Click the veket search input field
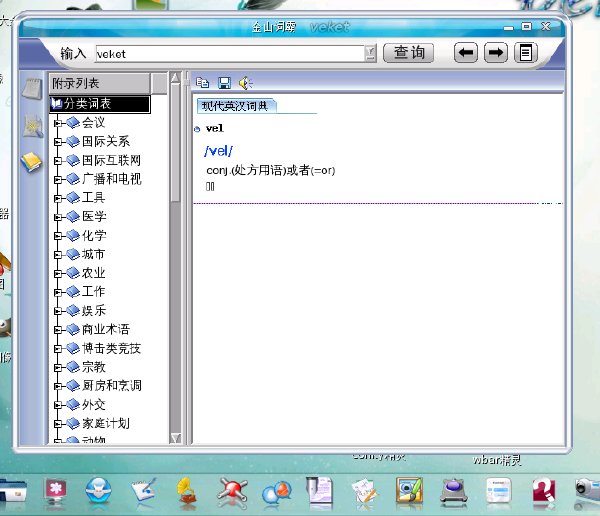The height and width of the screenshot is (516, 600). (230, 54)
